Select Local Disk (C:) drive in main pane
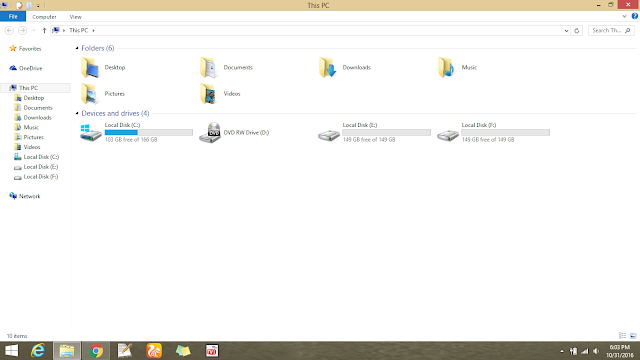 [136, 132]
